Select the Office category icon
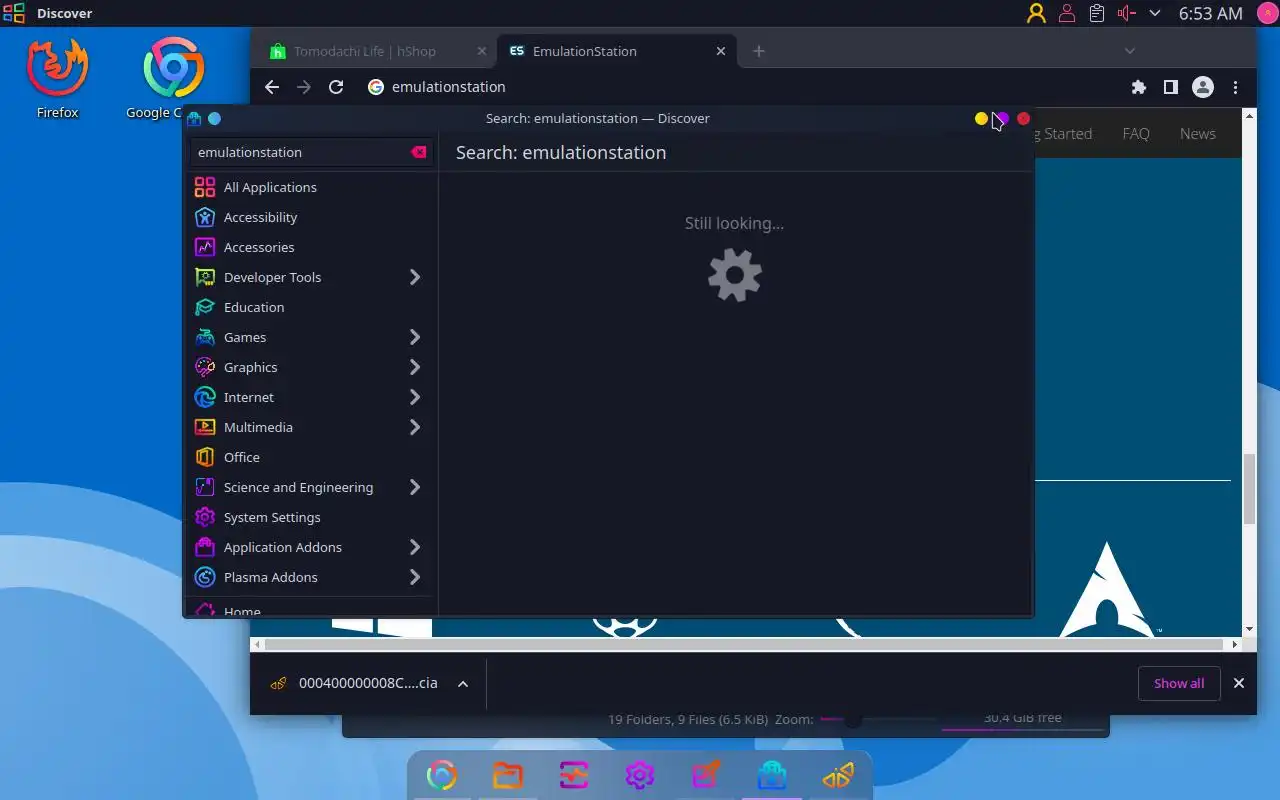 click(205, 457)
